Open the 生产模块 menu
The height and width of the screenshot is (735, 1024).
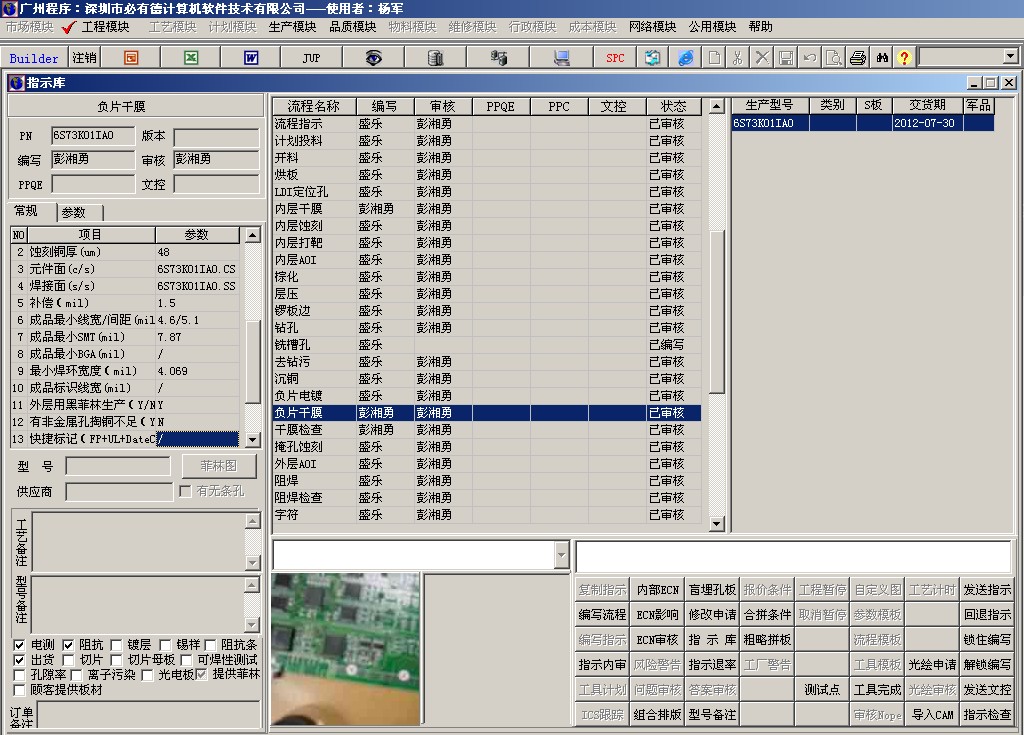(292, 27)
